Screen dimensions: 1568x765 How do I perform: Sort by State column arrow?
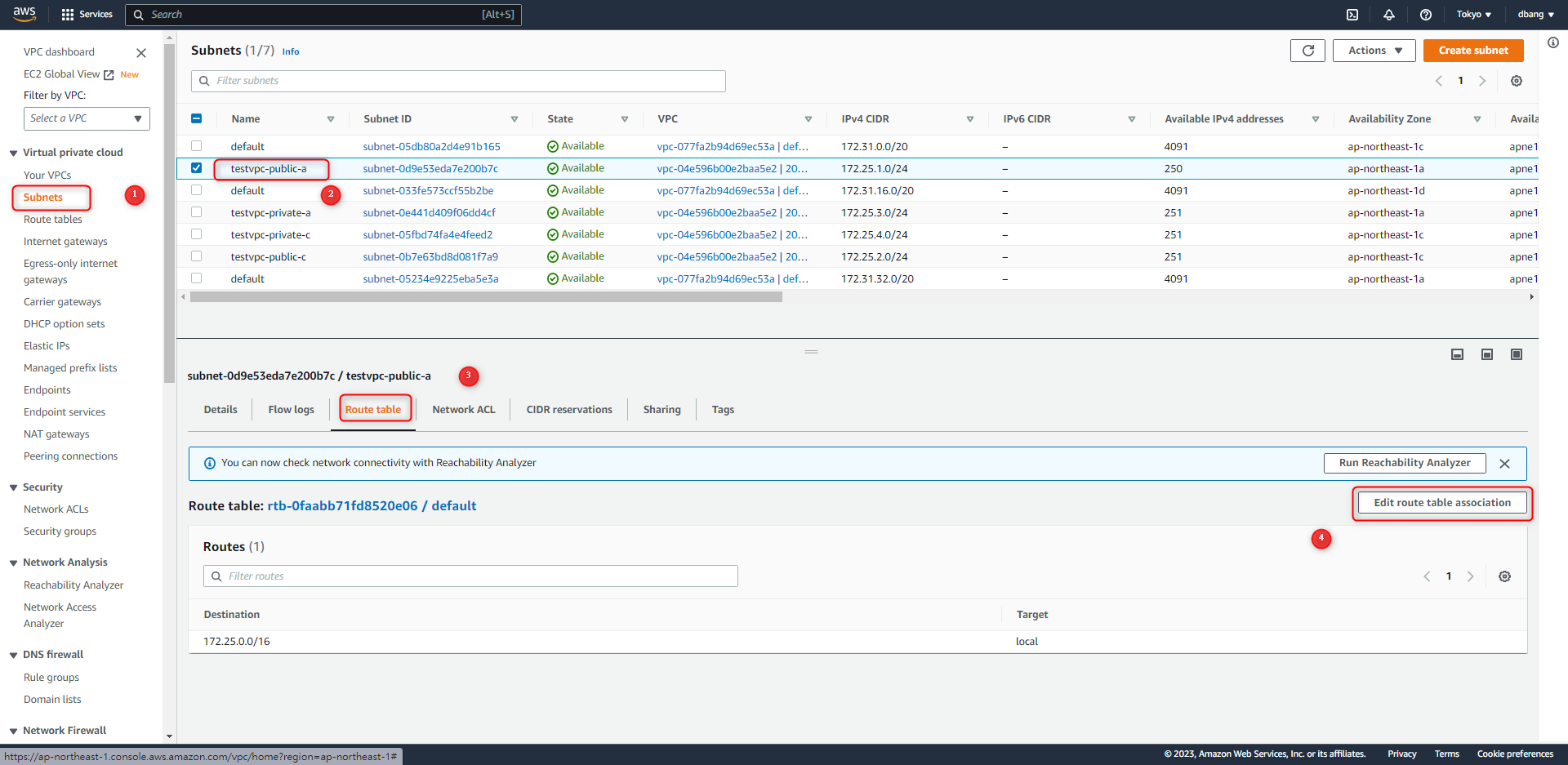[x=625, y=119]
